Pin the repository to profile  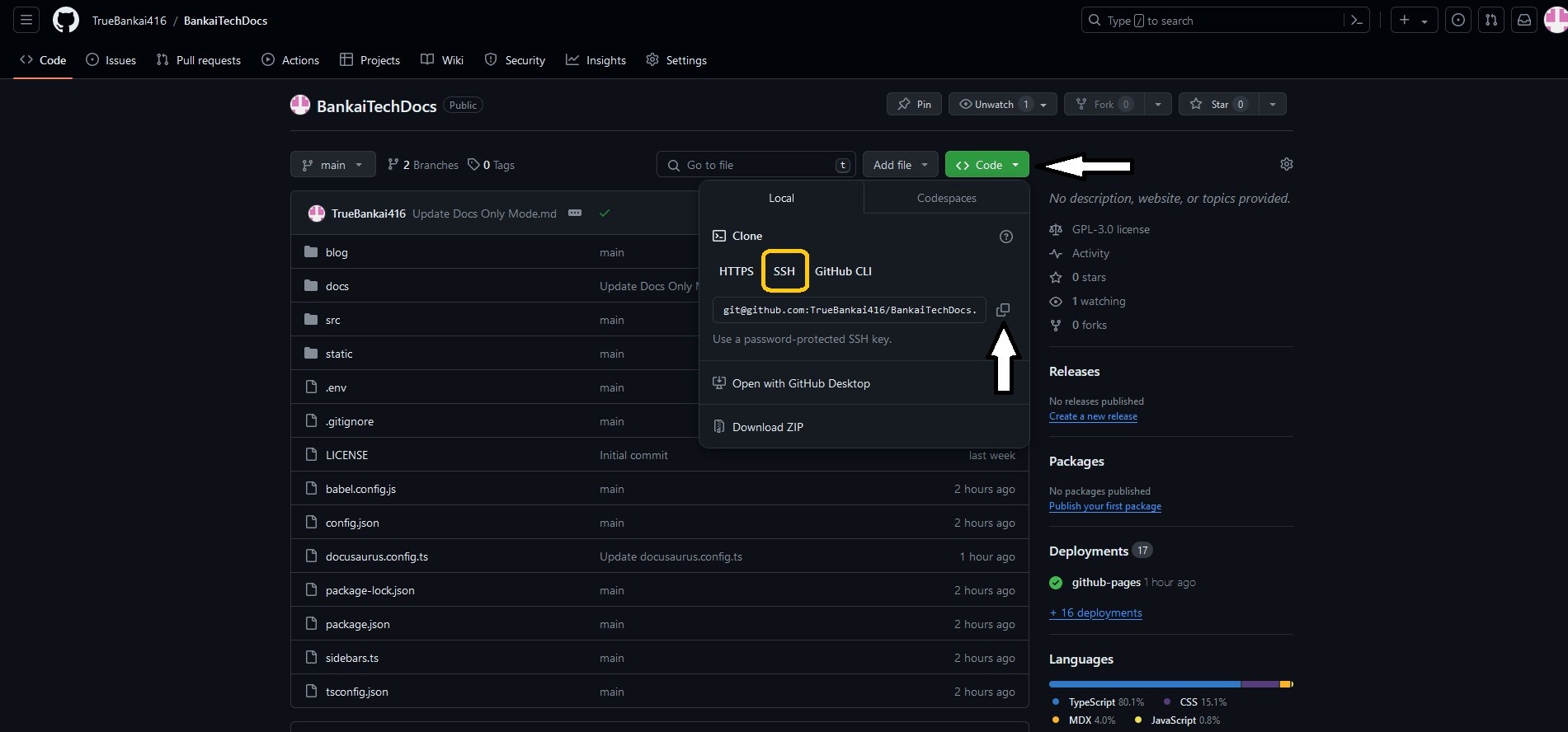point(914,105)
